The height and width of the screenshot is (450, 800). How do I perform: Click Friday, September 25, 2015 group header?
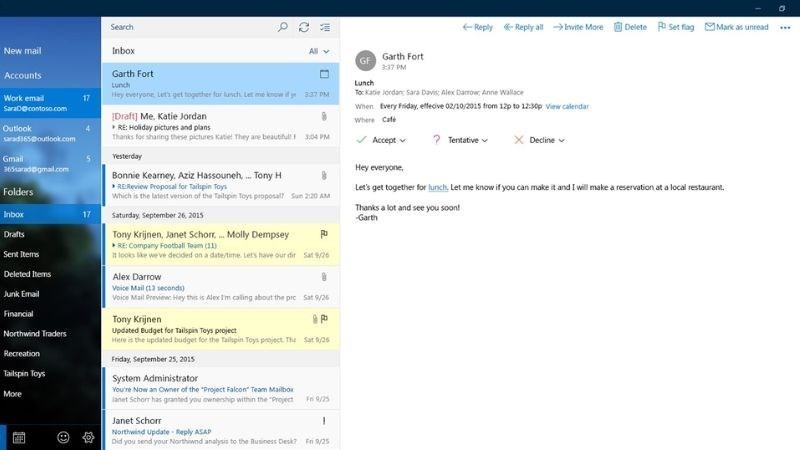220,359
